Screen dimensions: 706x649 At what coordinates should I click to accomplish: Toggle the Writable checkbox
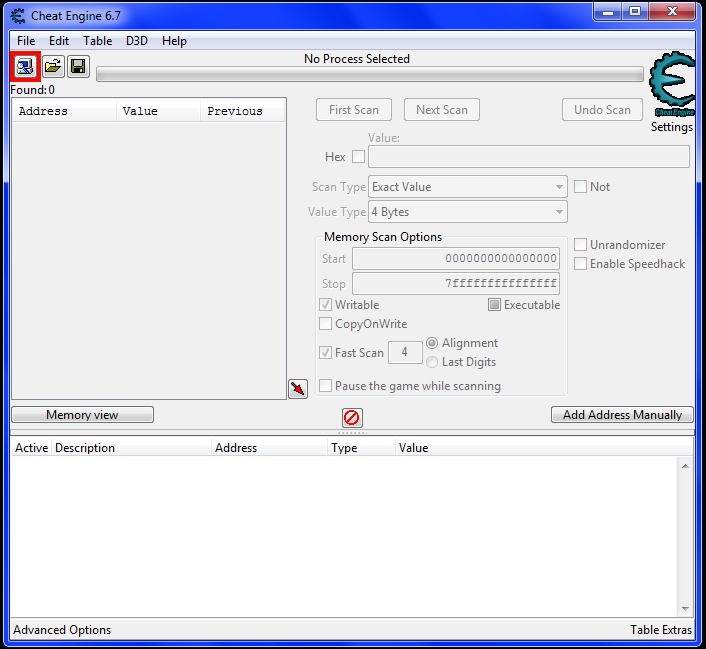click(326, 305)
